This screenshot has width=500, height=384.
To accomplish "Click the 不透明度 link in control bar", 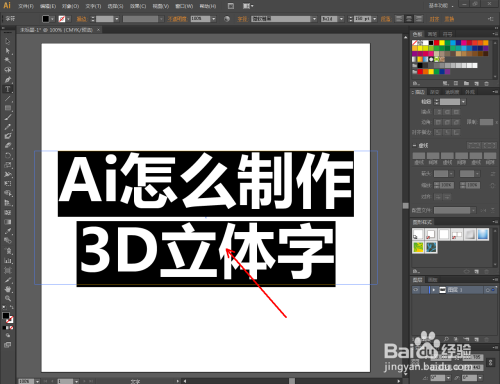I will tap(177, 19).
